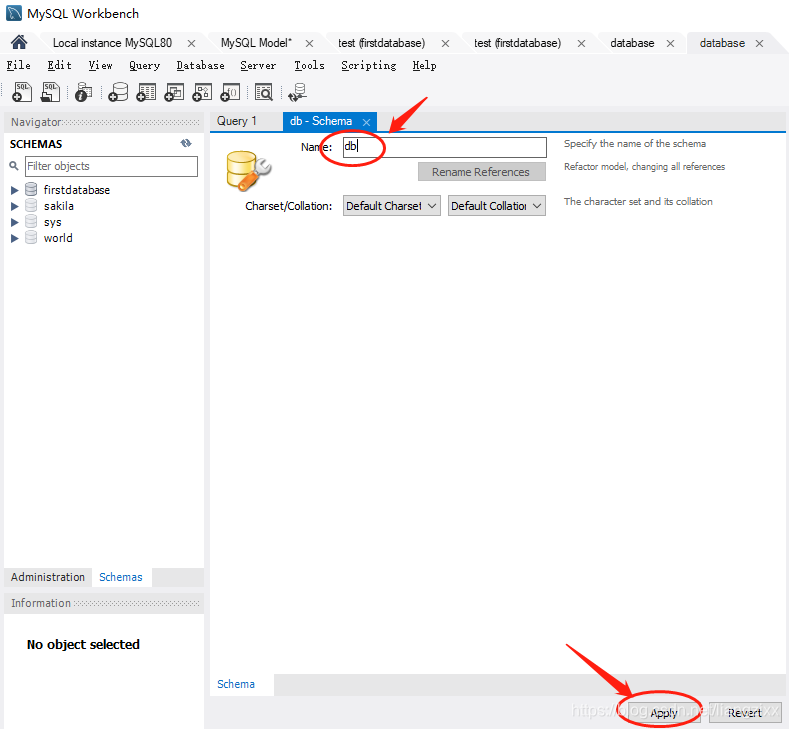Select the sakila schema name

(x=59, y=206)
